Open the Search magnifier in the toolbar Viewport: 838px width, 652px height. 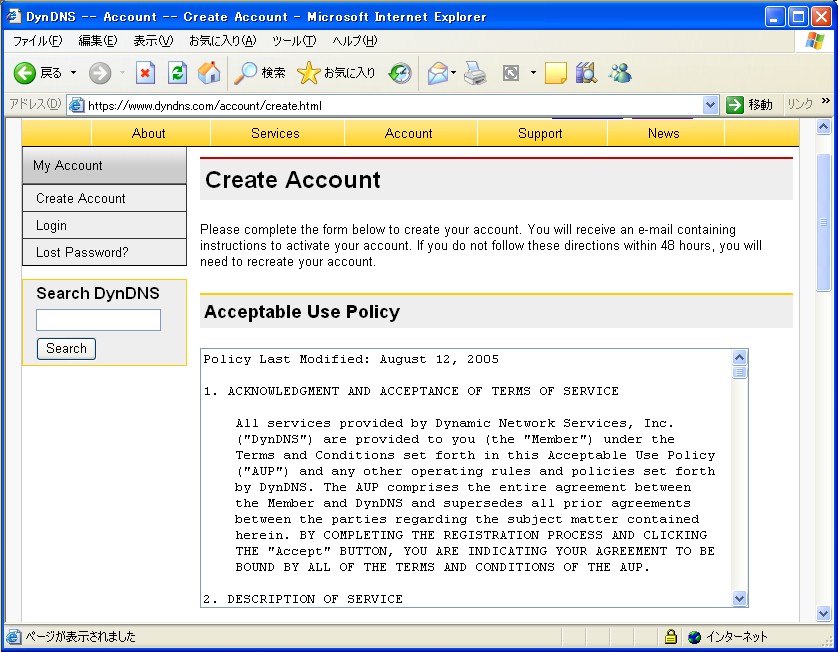245,73
